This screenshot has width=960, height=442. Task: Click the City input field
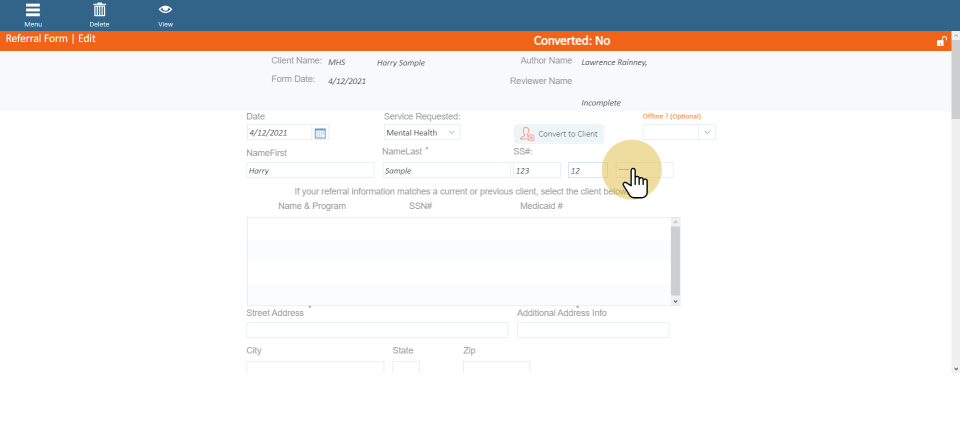point(315,368)
